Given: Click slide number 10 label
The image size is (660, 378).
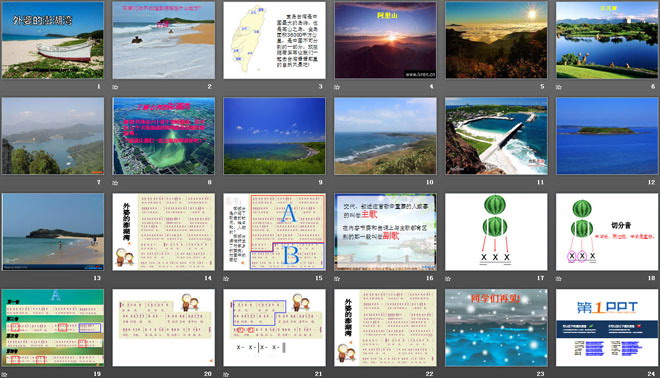Looking at the screenshot, I should pos(429,182).
